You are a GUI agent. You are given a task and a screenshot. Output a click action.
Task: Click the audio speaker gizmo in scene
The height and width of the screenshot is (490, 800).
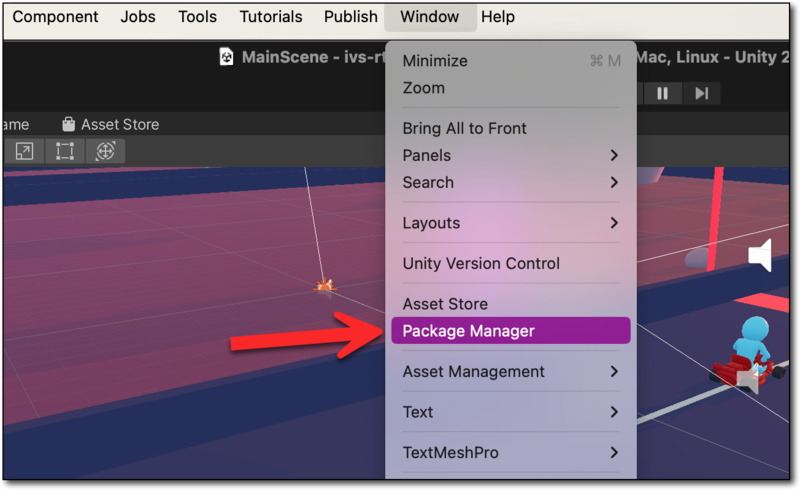pyautogui.click(x=760, y=256)
